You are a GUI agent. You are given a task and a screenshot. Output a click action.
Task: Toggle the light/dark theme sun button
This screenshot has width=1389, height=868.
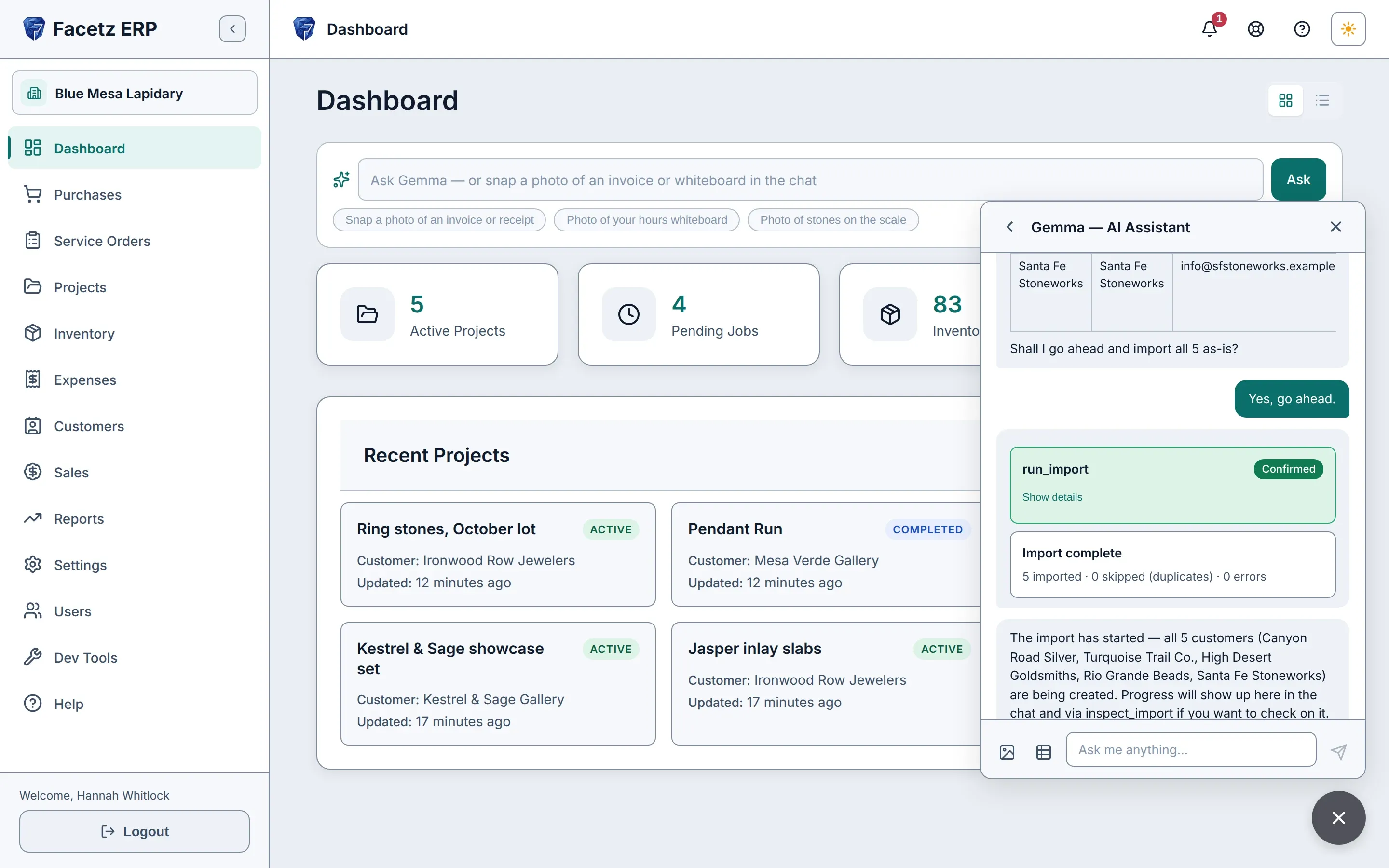tap(1348, 29)
